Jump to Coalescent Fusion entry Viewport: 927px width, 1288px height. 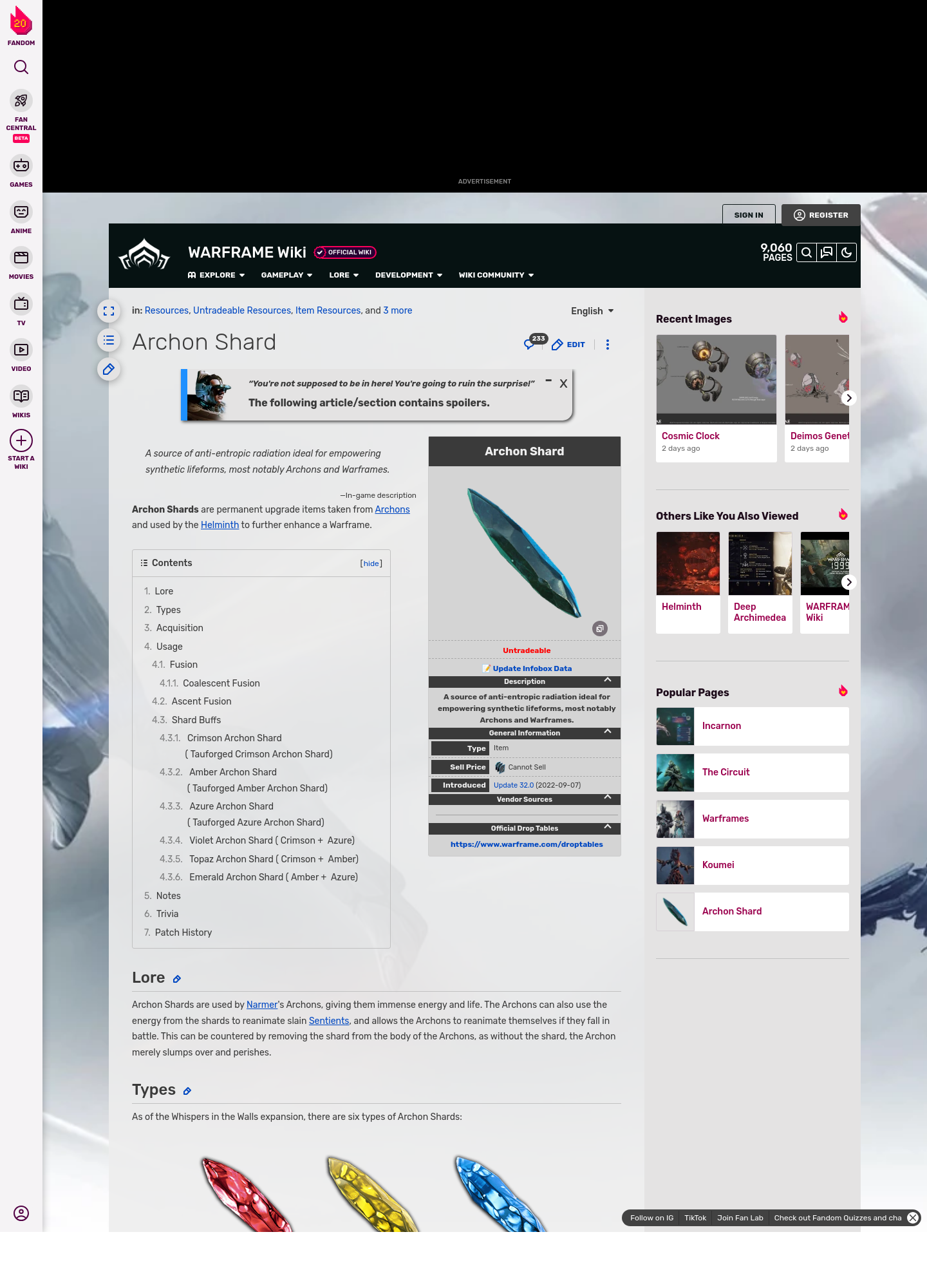tap(221, 683)
